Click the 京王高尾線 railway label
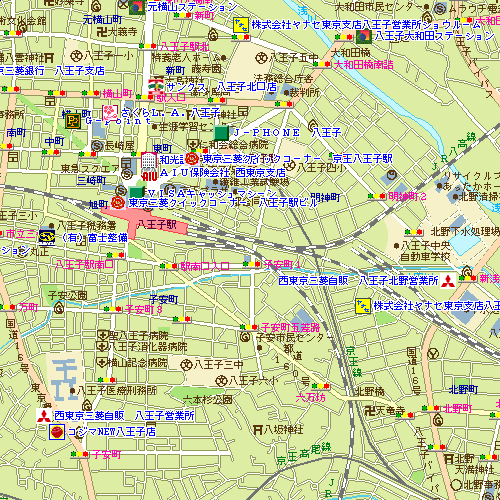Viewport: 500px width, 500px height. point(304,453)
